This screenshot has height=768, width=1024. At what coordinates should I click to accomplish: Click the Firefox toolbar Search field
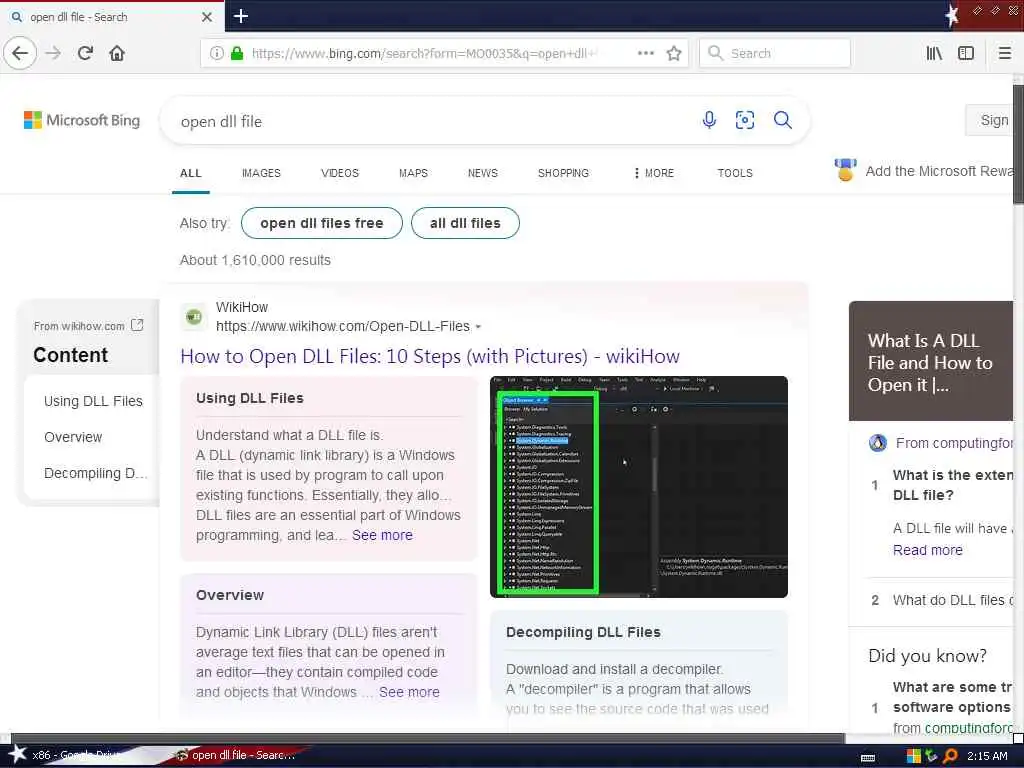775,53
